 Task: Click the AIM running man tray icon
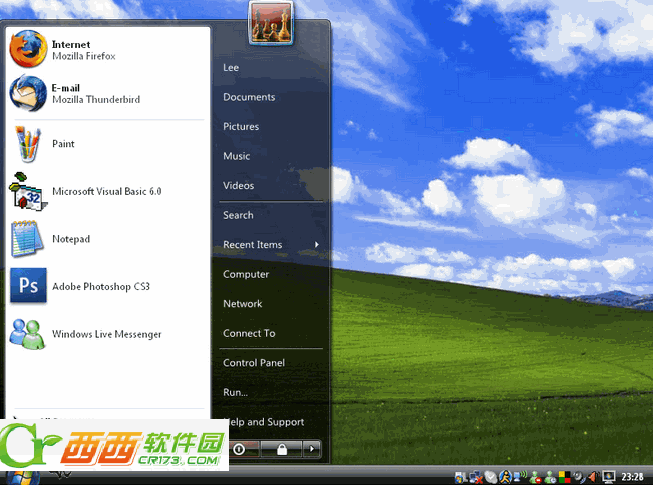coord(506,477)
